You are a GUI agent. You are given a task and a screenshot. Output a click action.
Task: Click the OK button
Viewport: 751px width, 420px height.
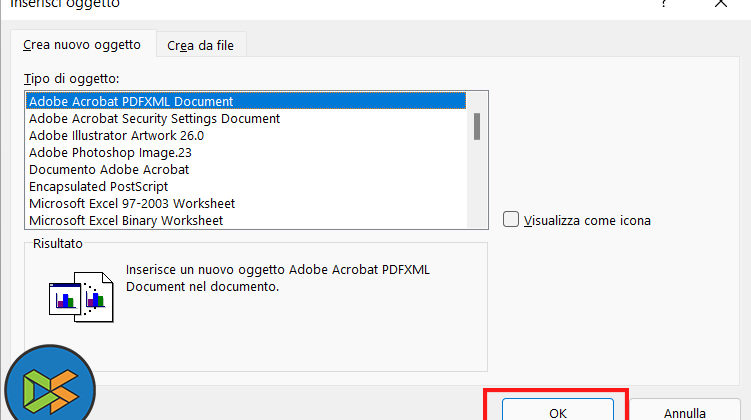(x=558, y=411)
